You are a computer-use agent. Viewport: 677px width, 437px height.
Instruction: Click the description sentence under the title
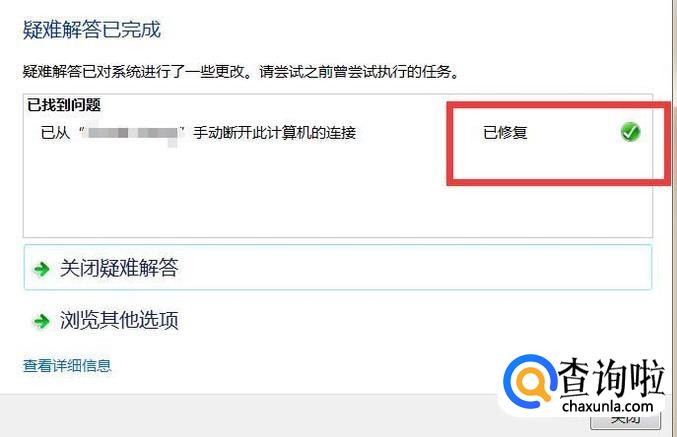coord(241,72)
